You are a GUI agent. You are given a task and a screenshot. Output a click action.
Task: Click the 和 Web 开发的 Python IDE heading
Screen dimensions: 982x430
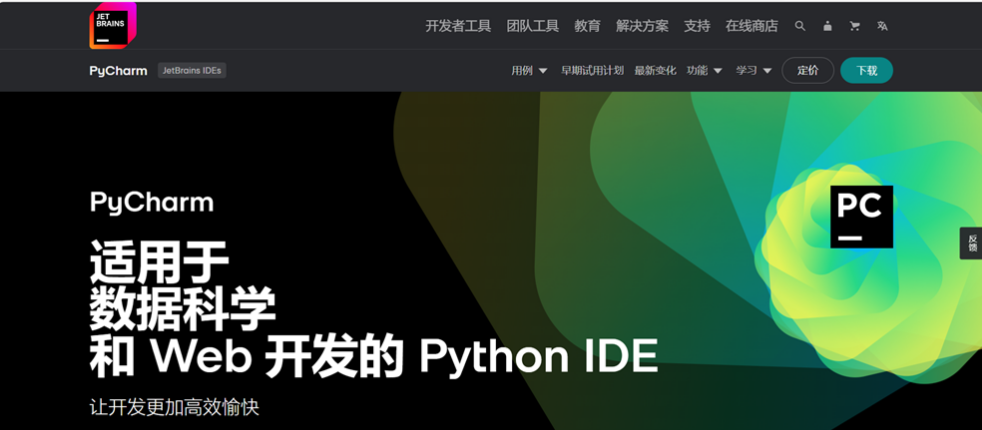tap(374, 357)
